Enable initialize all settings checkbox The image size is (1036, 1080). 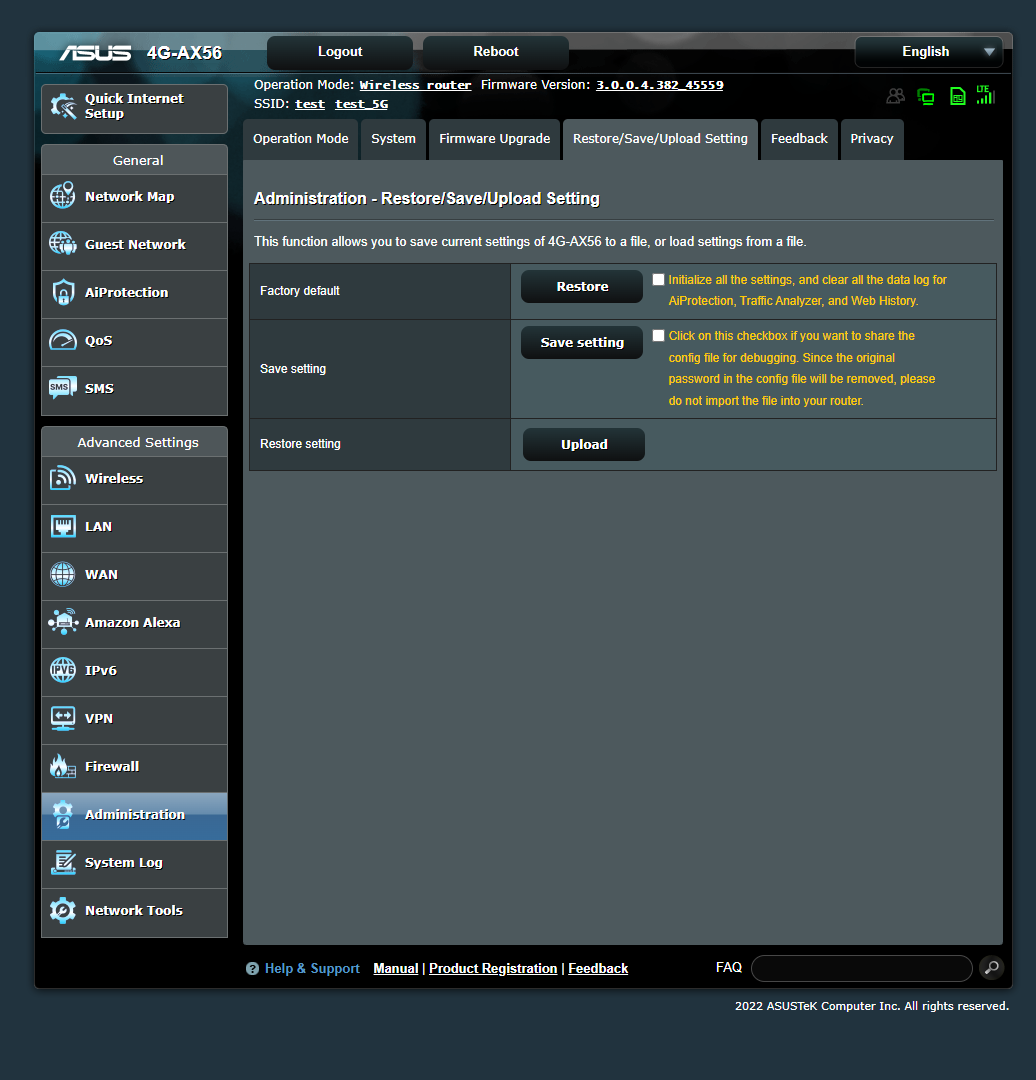[659, 279]
